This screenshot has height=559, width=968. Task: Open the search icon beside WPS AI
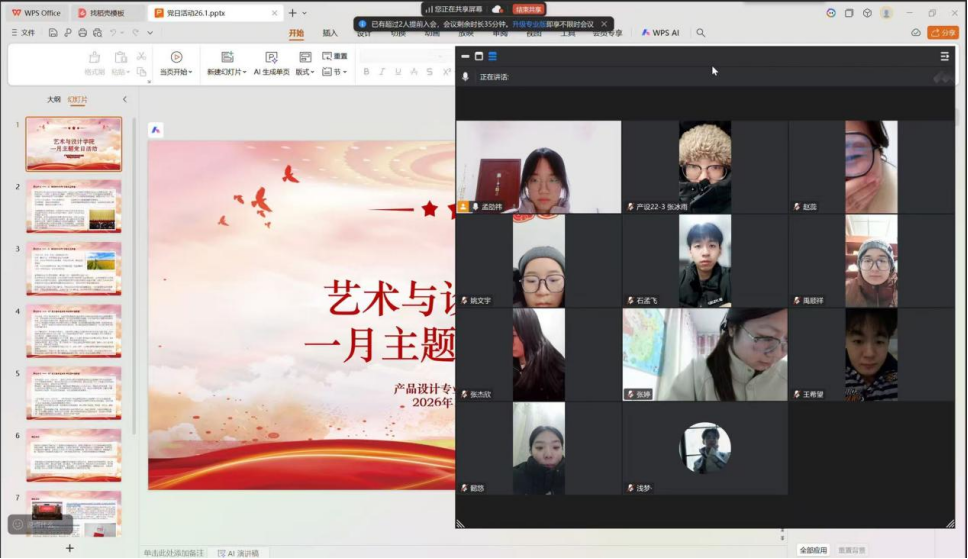[700, 33]
